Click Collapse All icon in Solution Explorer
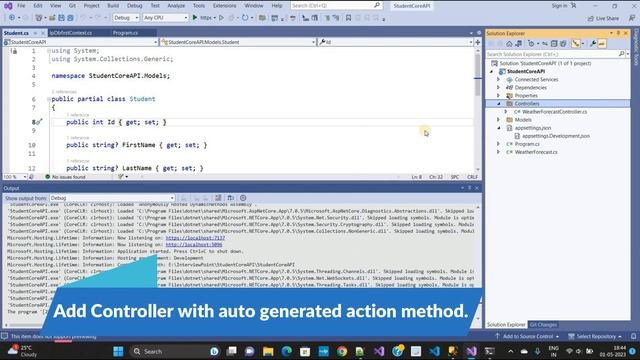The image size is (640, 360). coord(554,44)
